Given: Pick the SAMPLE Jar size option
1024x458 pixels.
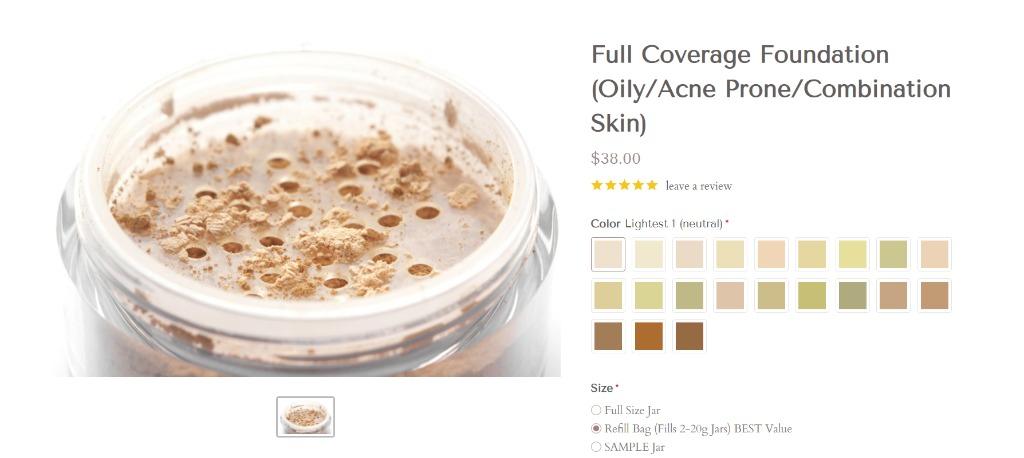Looking at the screenshot, I should coord(597,447).
